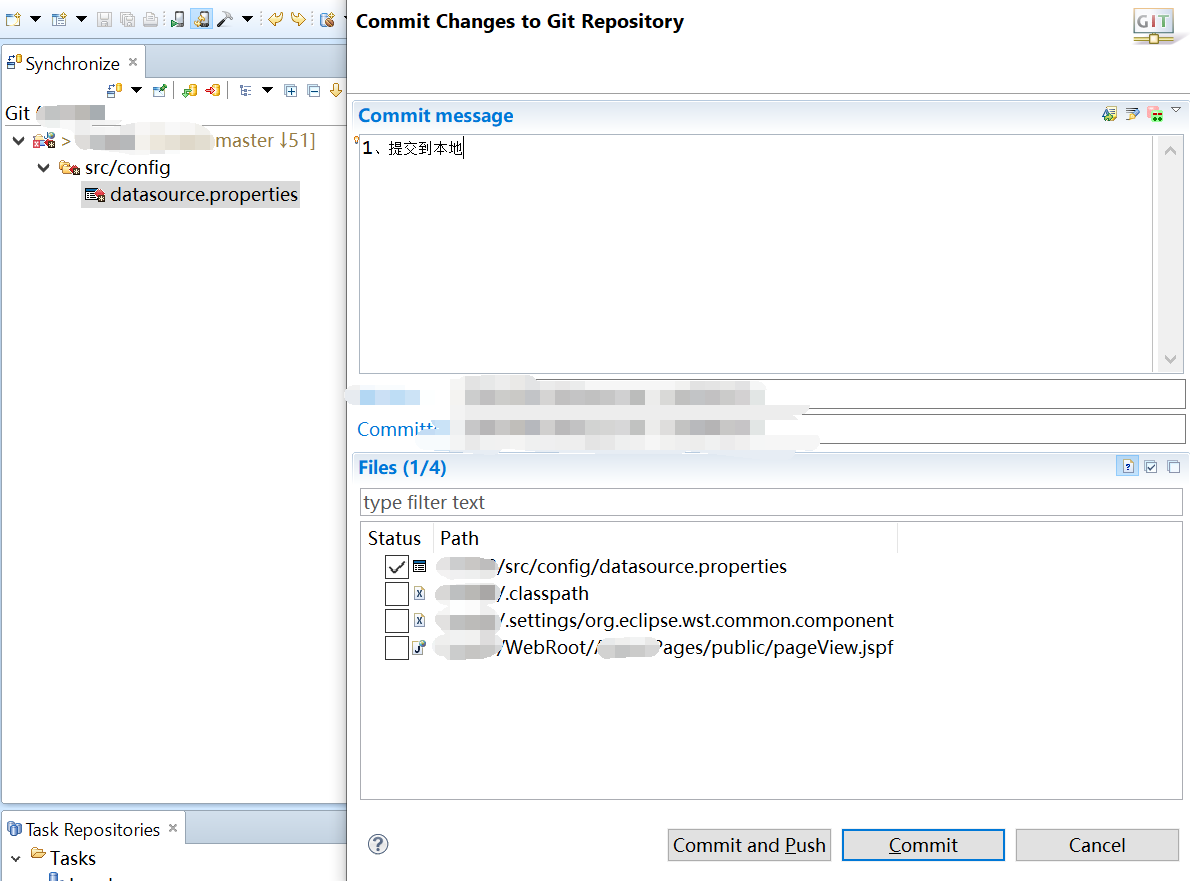Image resolution: width=1190 pixels, height=881 pixels.
Task: Click the Push icon in Synchronize toolbar
Action: tap(212, 91)
